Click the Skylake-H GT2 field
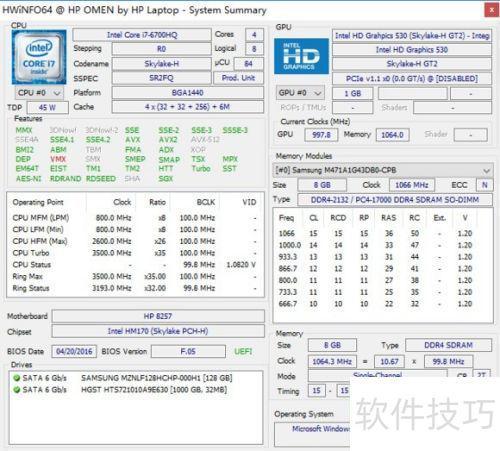 412,64
